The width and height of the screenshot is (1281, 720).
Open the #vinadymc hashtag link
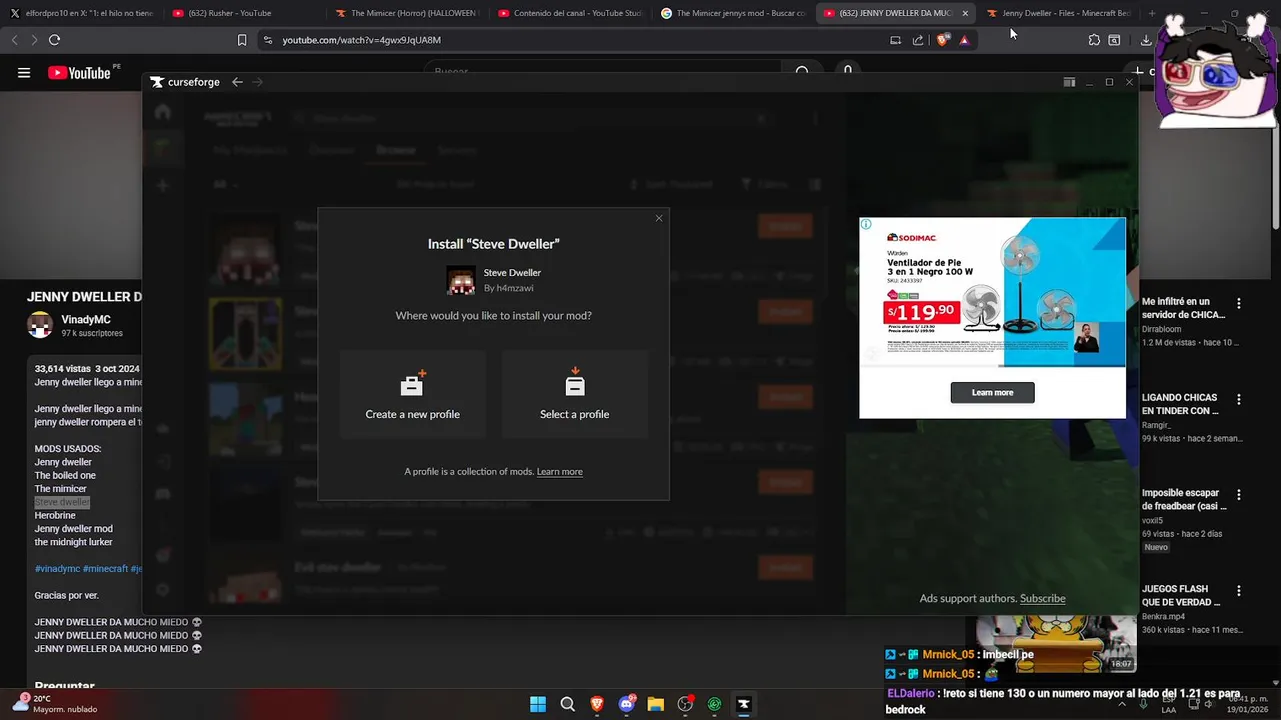click(x=57, y=569)
